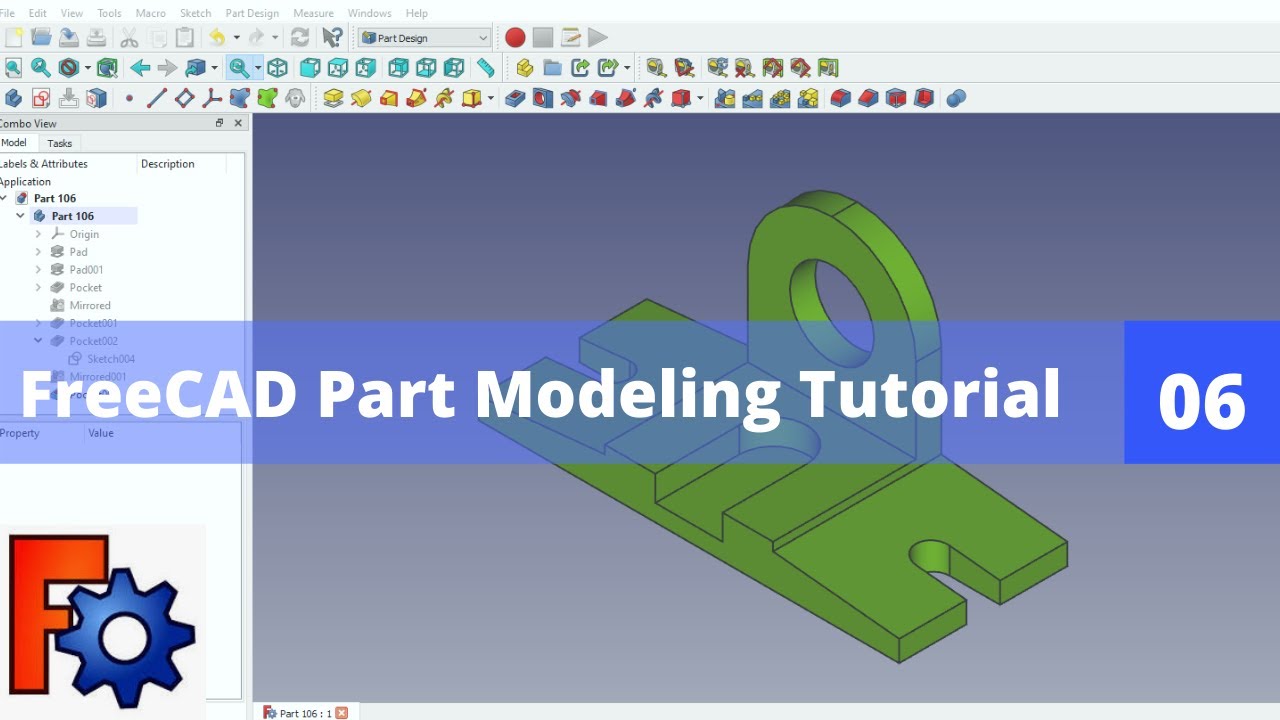The height and width of the screenshot is (720, 1280).
Task: Expand the Pad item in tree
Action: point(38,252)
